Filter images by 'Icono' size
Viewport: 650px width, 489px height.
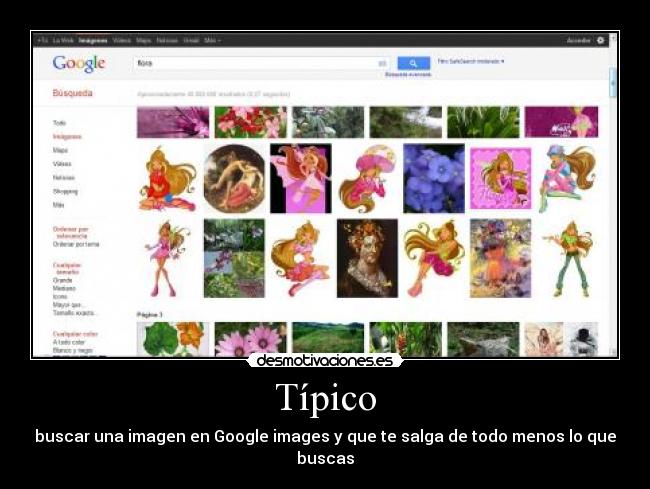pos(60,296)
